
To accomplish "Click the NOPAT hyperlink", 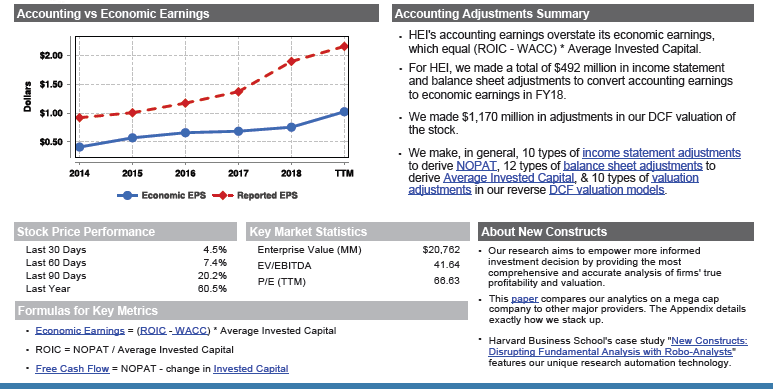I will [476, 166].
